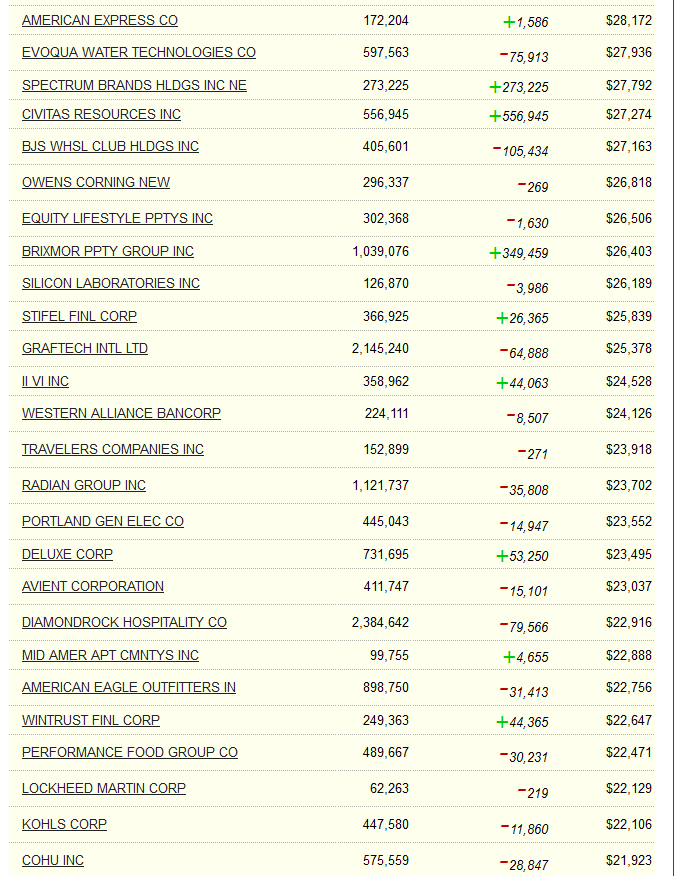The height and width of the screenshot is (876, 674).
Task: Open PORTLAND GEN ELEC CO link
Action: (x=103, y=522)
